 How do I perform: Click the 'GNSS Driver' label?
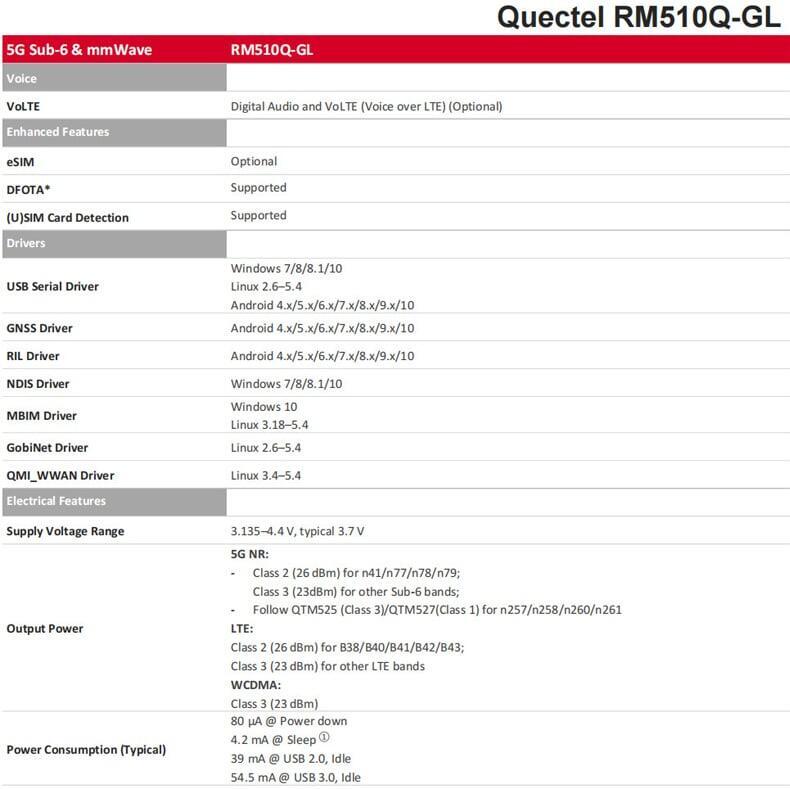(x=39, y=328)
